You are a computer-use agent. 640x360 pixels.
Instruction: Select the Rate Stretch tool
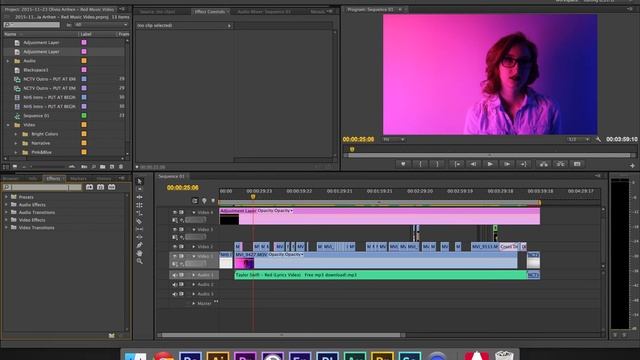140,213
